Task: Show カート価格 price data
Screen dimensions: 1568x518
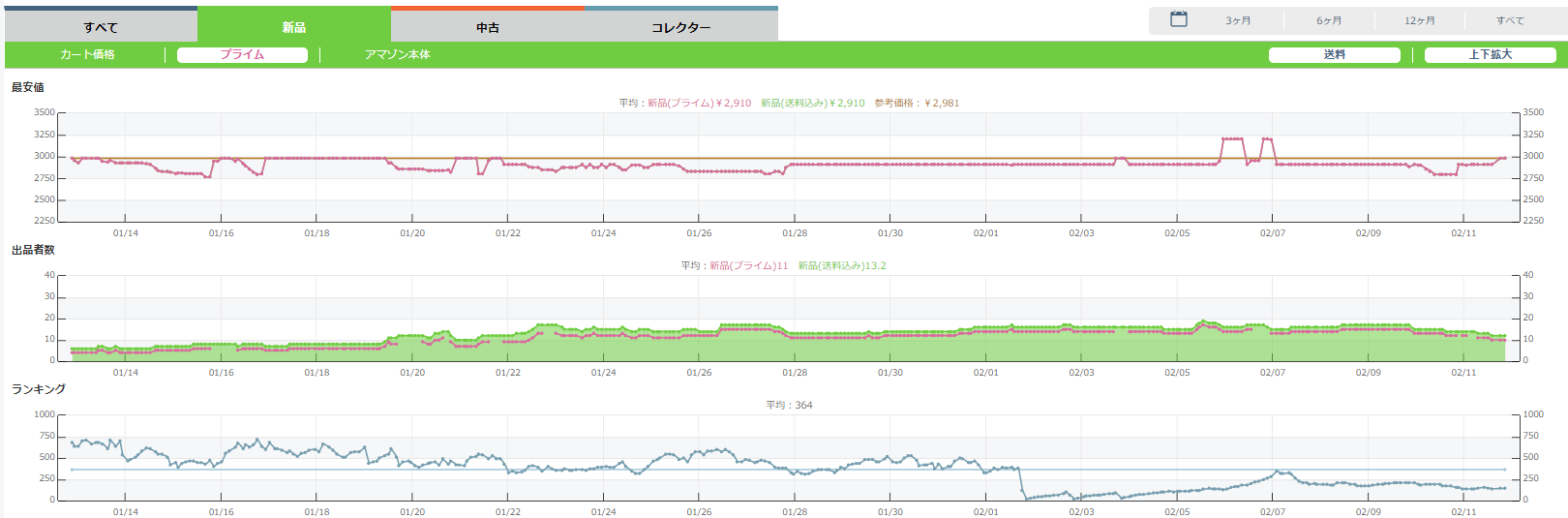Action: pyautogui.click(x=87, y=55)
